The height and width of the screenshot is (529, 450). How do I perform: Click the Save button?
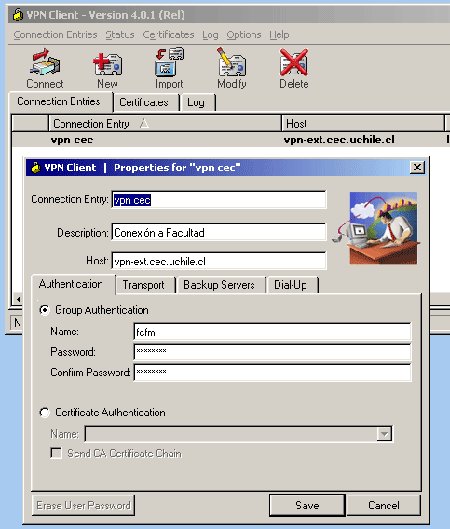pos(307,505)
